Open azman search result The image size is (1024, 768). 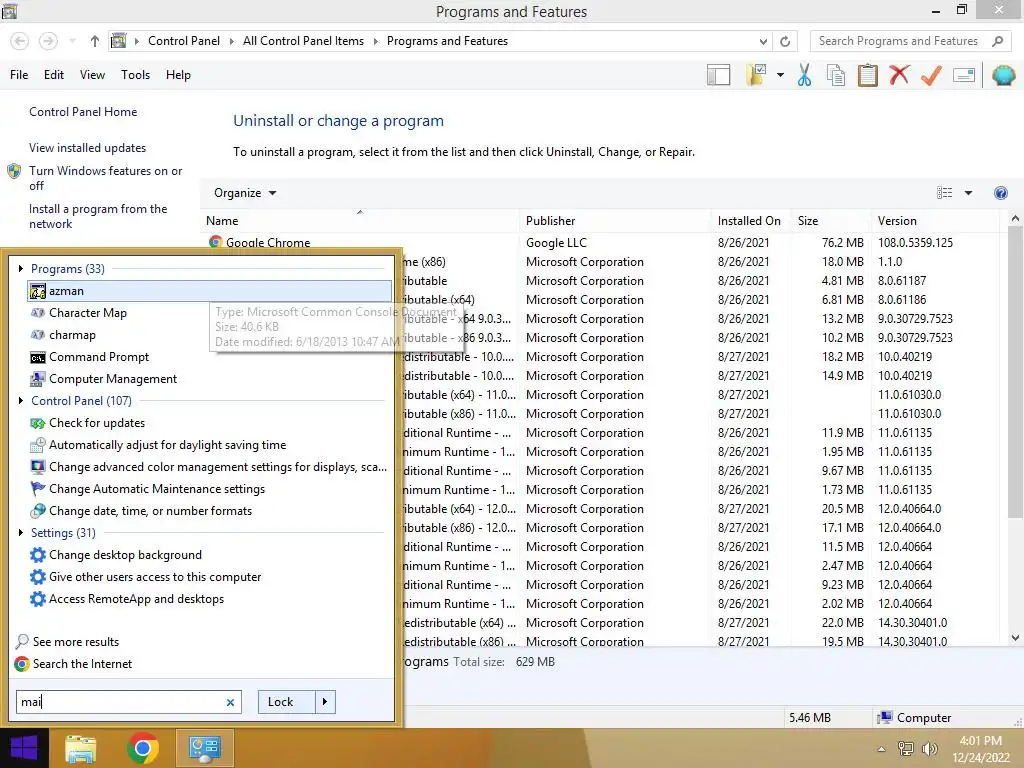[x=209, y=291]
